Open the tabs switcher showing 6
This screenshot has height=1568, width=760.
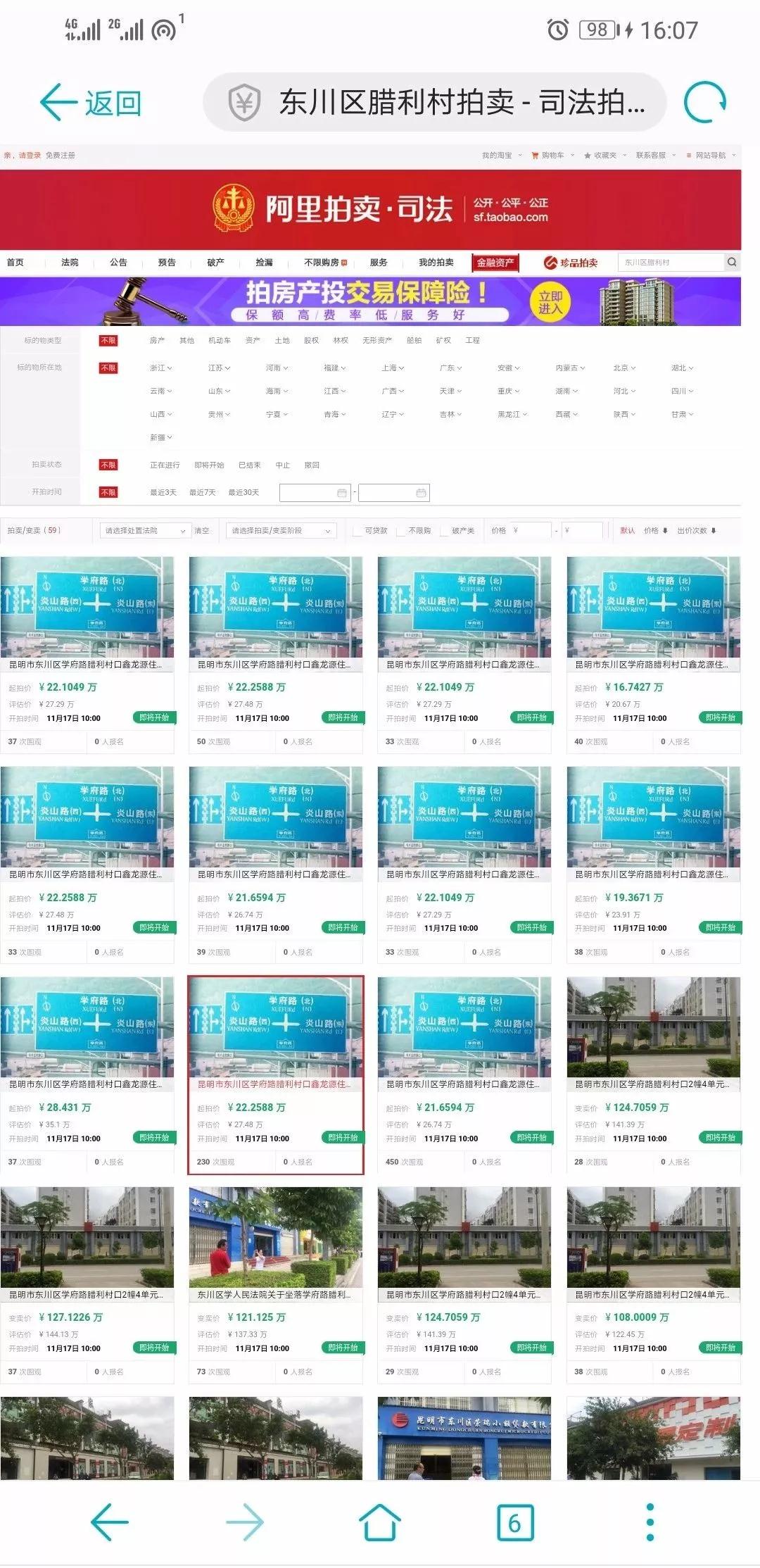(515, 1522)
